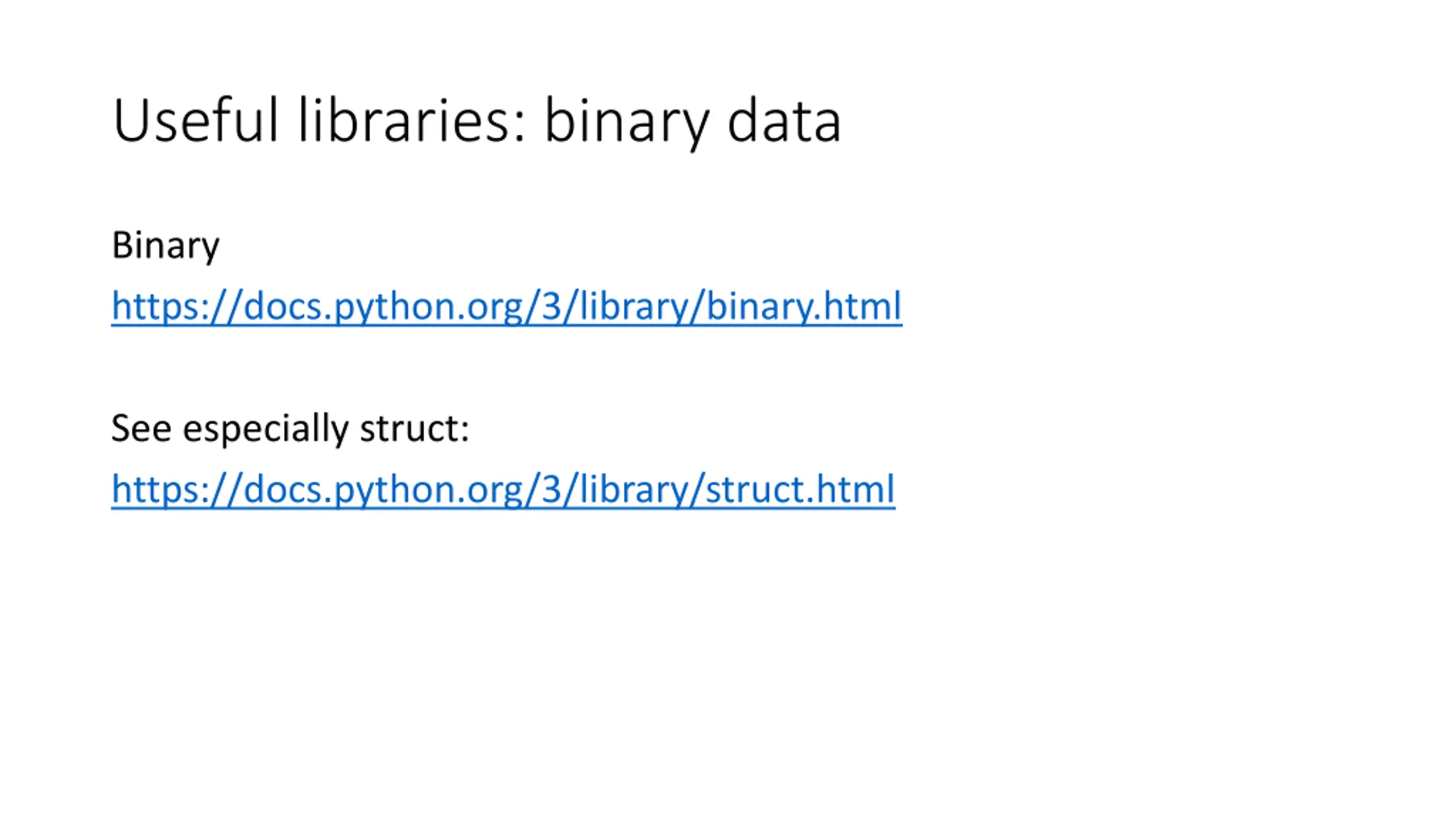Click the word 'See' in the body text
Viewport: 1456px width, 819px height.
tap(141, 428)
